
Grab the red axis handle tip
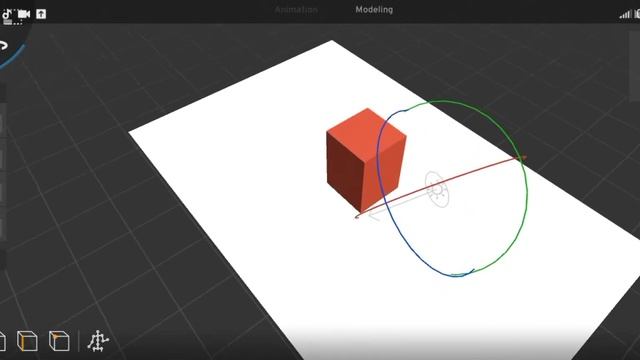pos(523,158)
